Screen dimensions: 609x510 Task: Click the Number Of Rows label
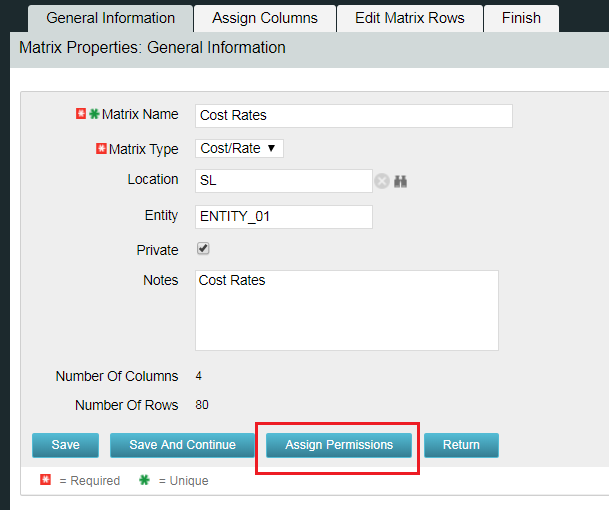tap(127, 405)
